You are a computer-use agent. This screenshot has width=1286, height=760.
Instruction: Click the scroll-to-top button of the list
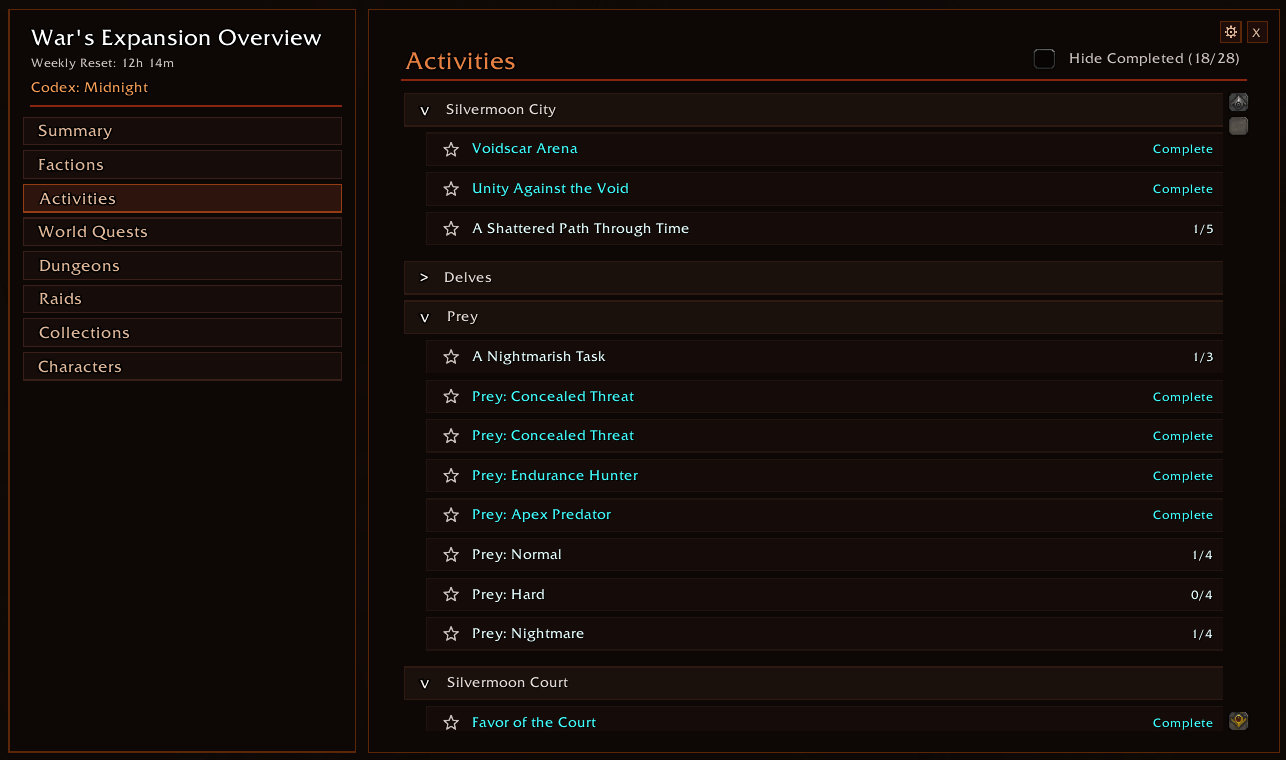click(x=1238, y=102)
